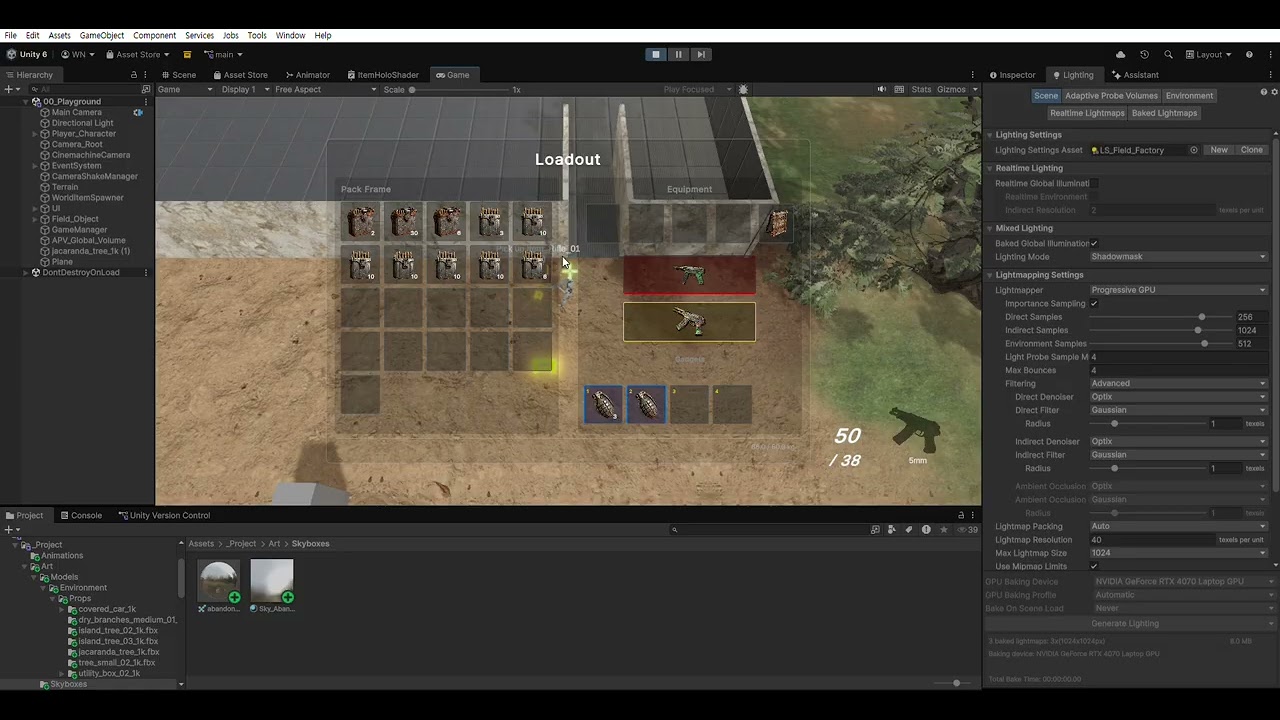The height and width of the screenshot is (720, 1280).
Task: Toggle Gizmos in Game view
Action: click(951, 89)
